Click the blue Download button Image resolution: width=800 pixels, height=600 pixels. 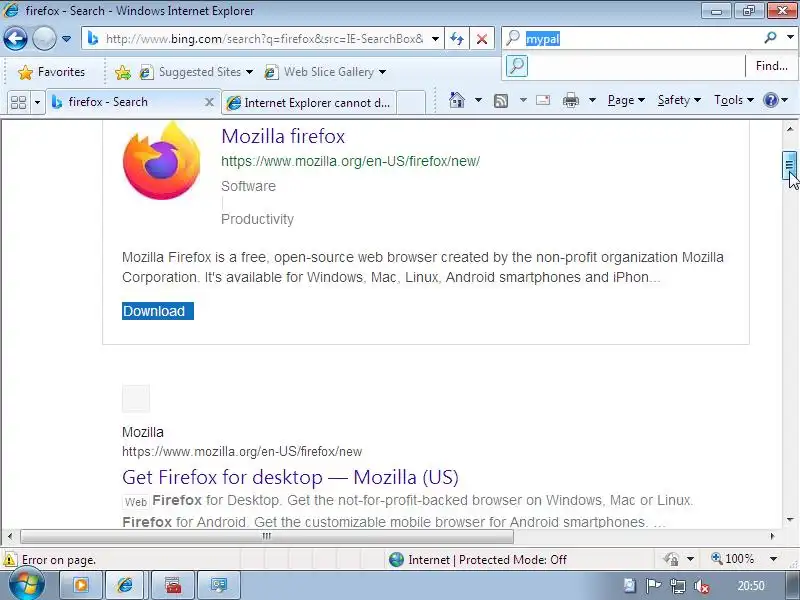click(158, 311)
